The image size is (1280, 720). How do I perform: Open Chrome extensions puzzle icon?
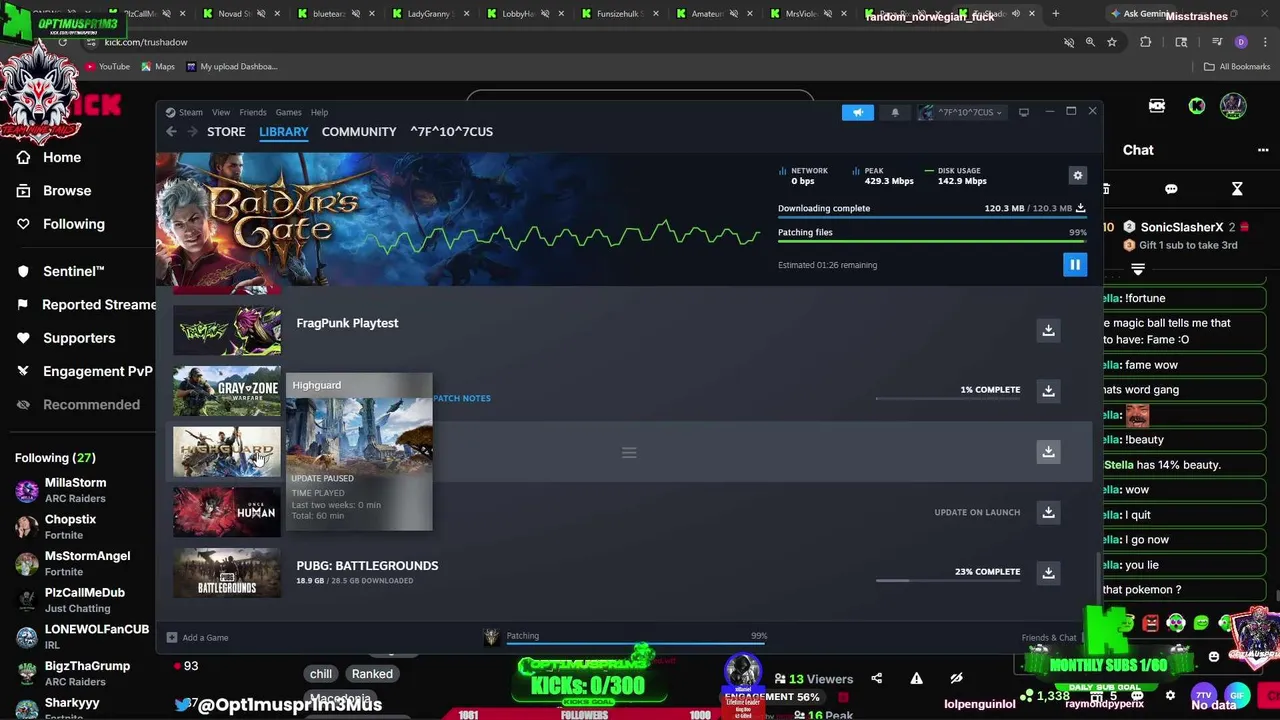1146,42
